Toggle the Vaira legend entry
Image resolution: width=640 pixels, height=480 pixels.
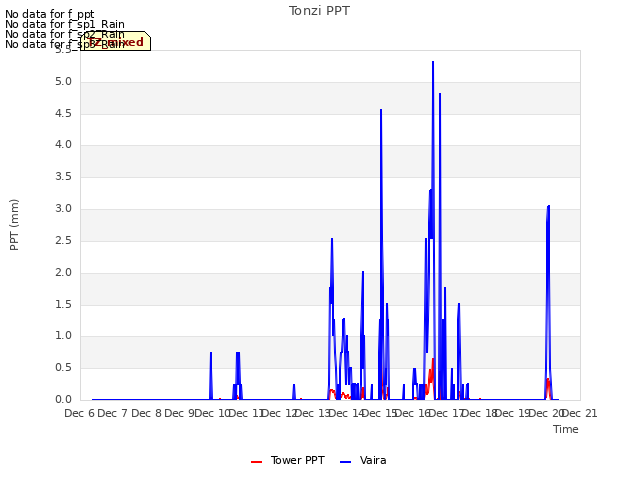363,460
